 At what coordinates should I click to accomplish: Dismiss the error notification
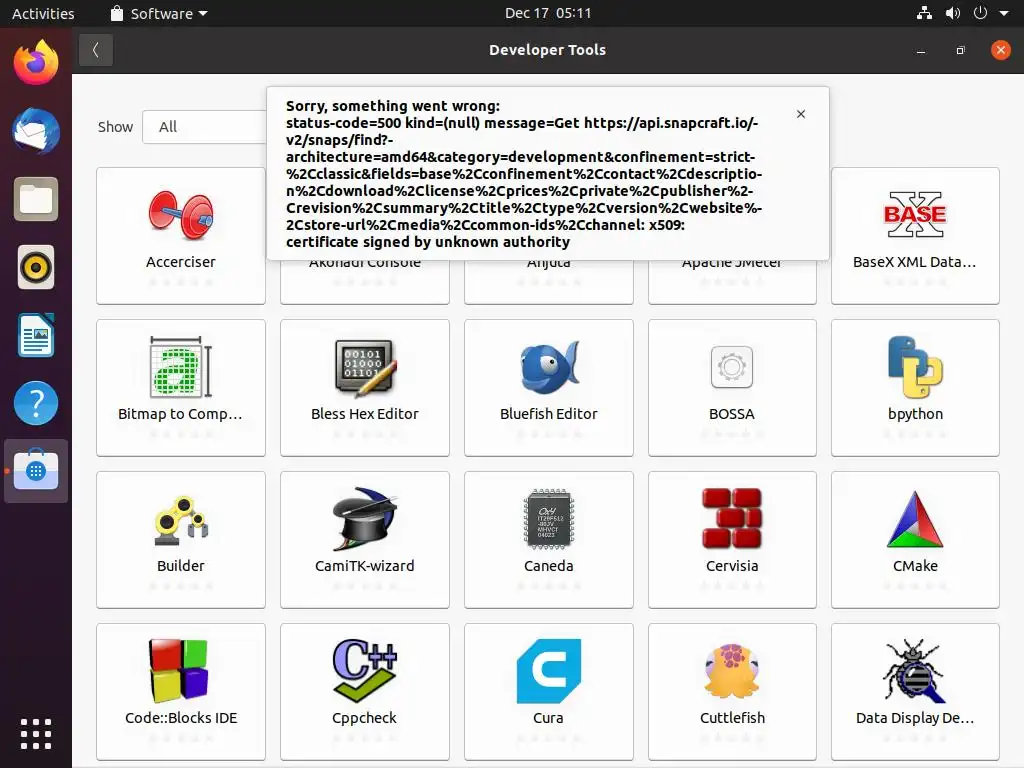pyautogui.click(x=801, y=114)
